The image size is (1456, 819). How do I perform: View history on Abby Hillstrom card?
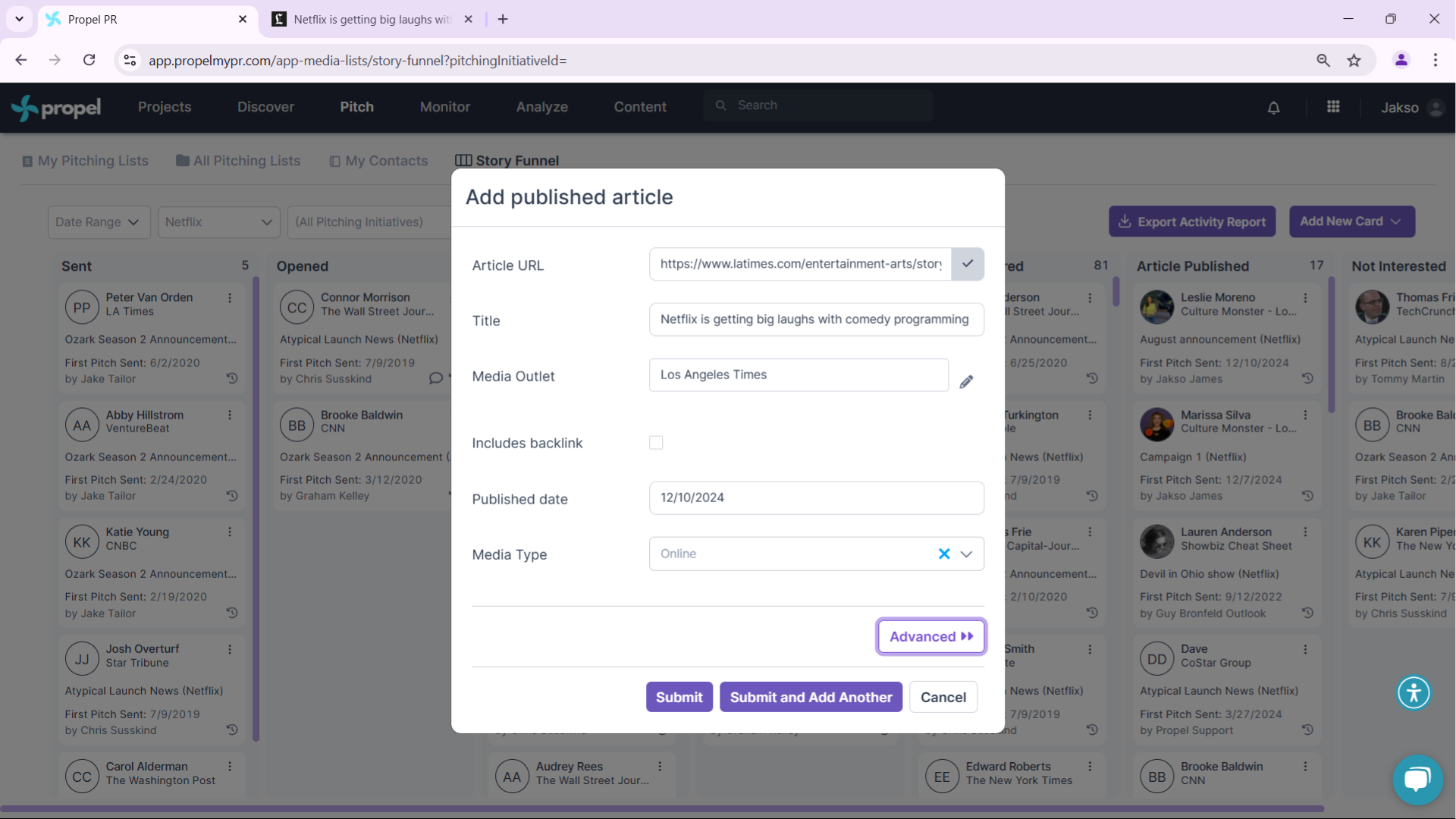[x=232, y=495]
